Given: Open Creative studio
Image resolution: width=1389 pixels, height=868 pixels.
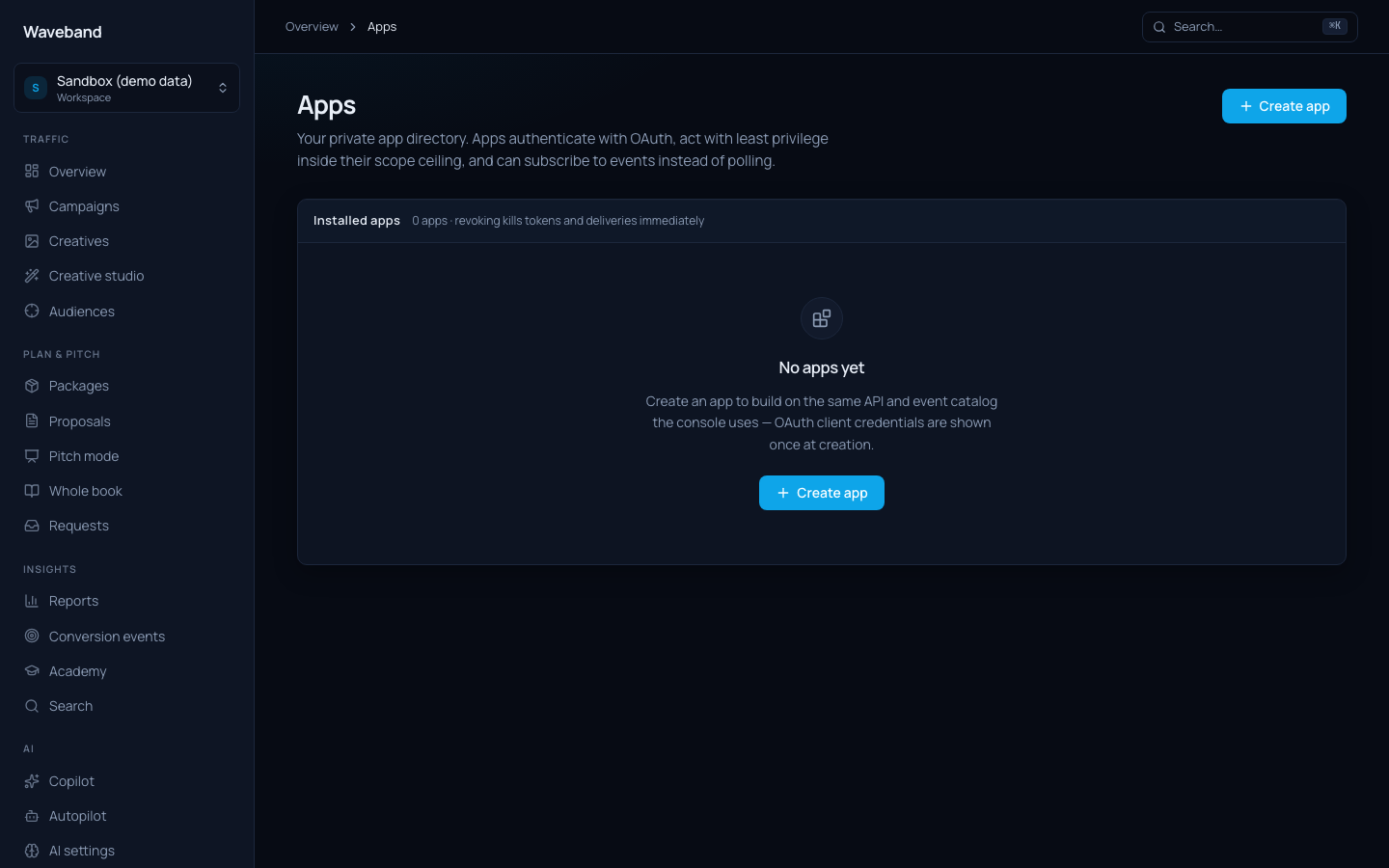Looking at the screenshot, I should 126,276.
